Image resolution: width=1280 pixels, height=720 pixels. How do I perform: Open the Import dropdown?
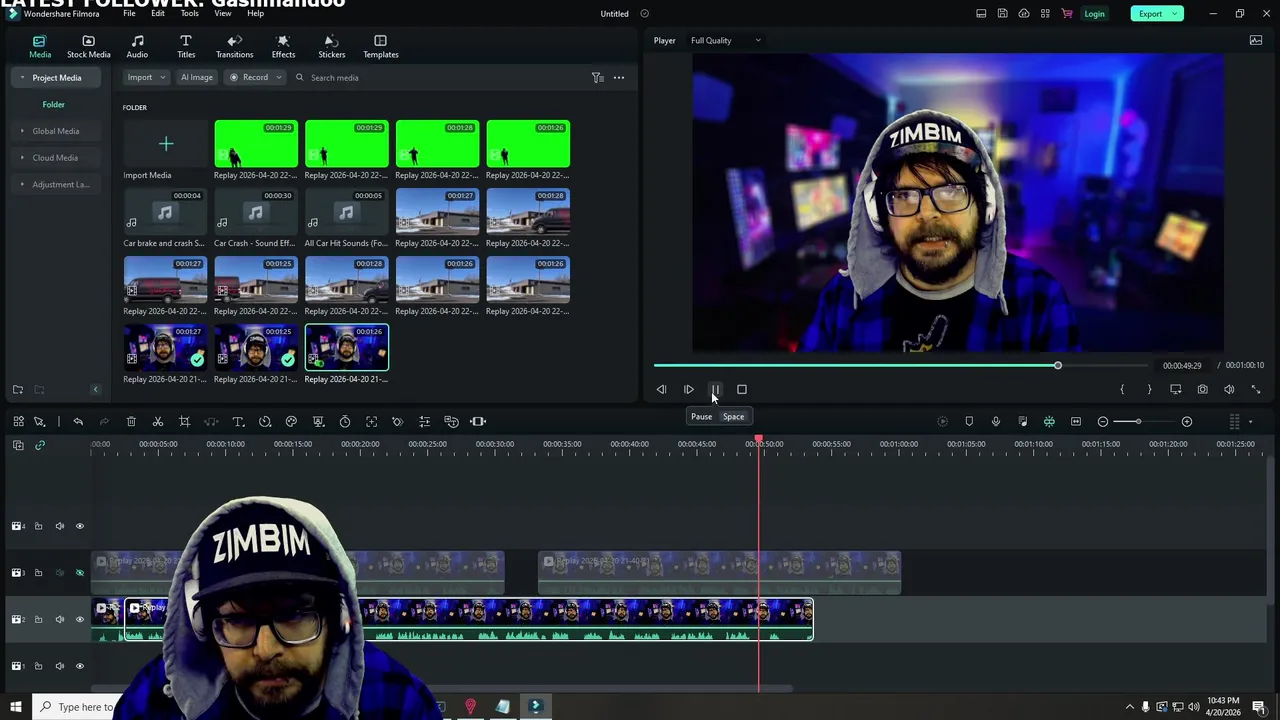click(146, 78)
